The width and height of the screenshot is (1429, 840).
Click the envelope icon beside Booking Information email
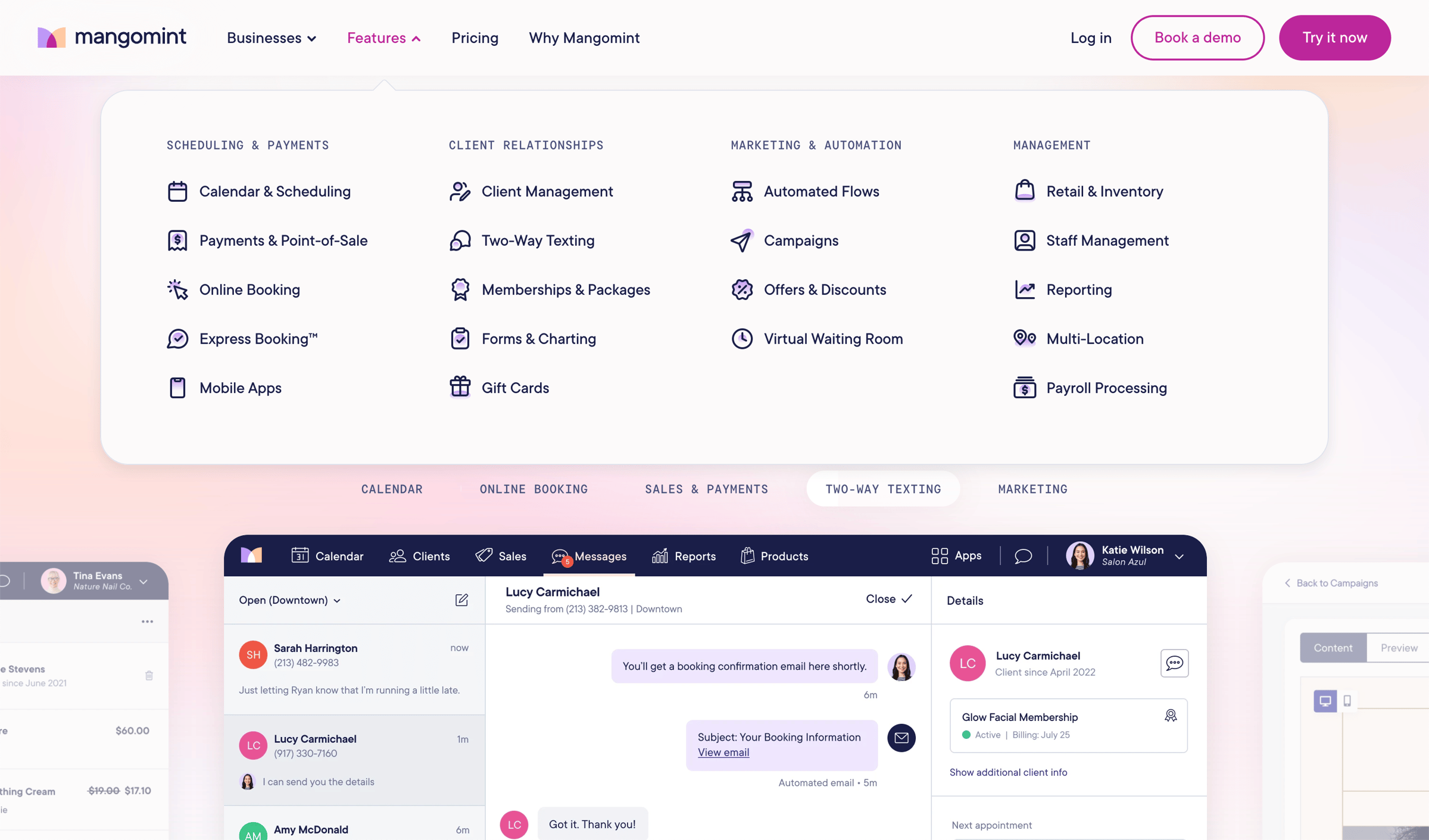(901, 738)
